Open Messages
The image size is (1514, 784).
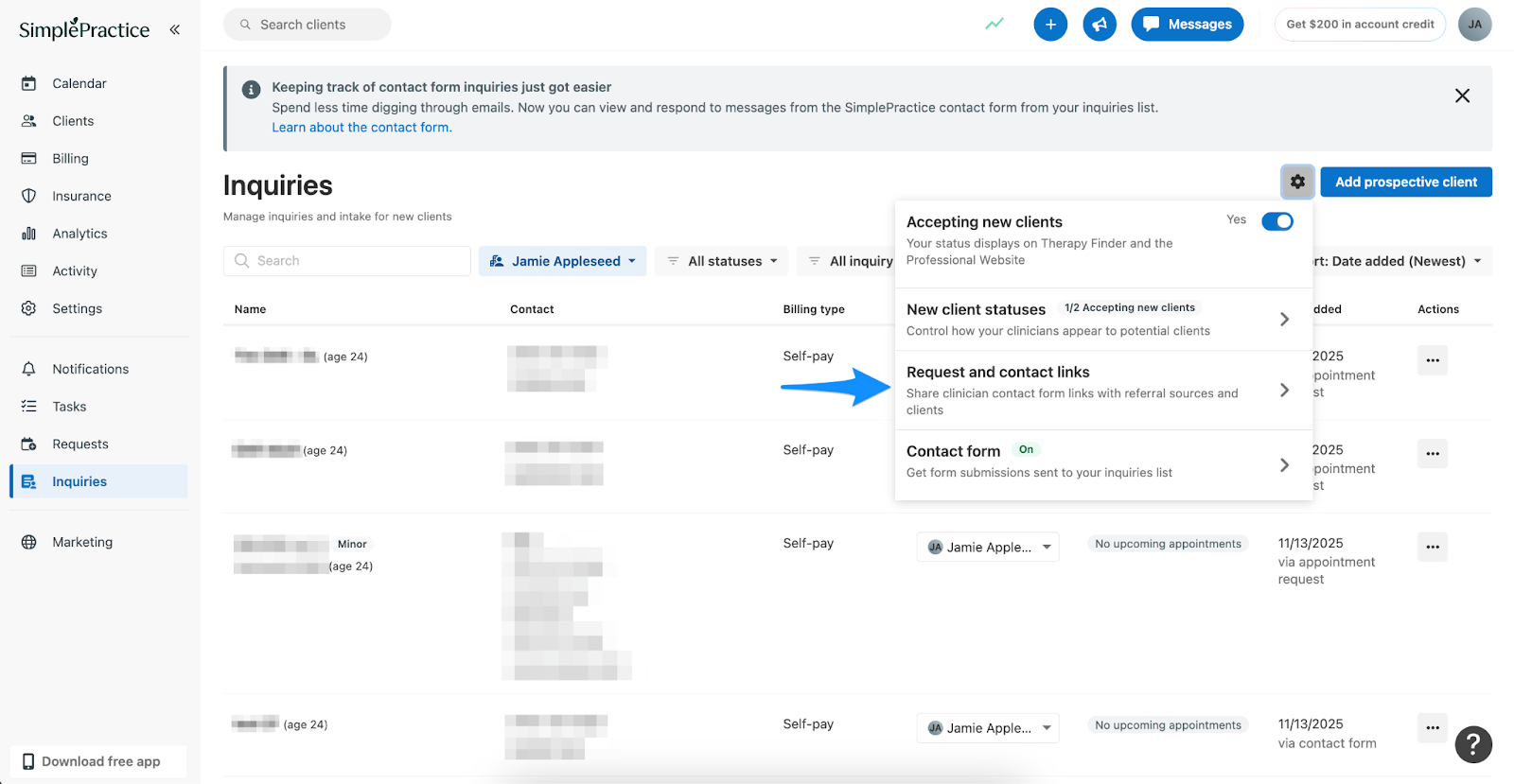click(1188, 25)
